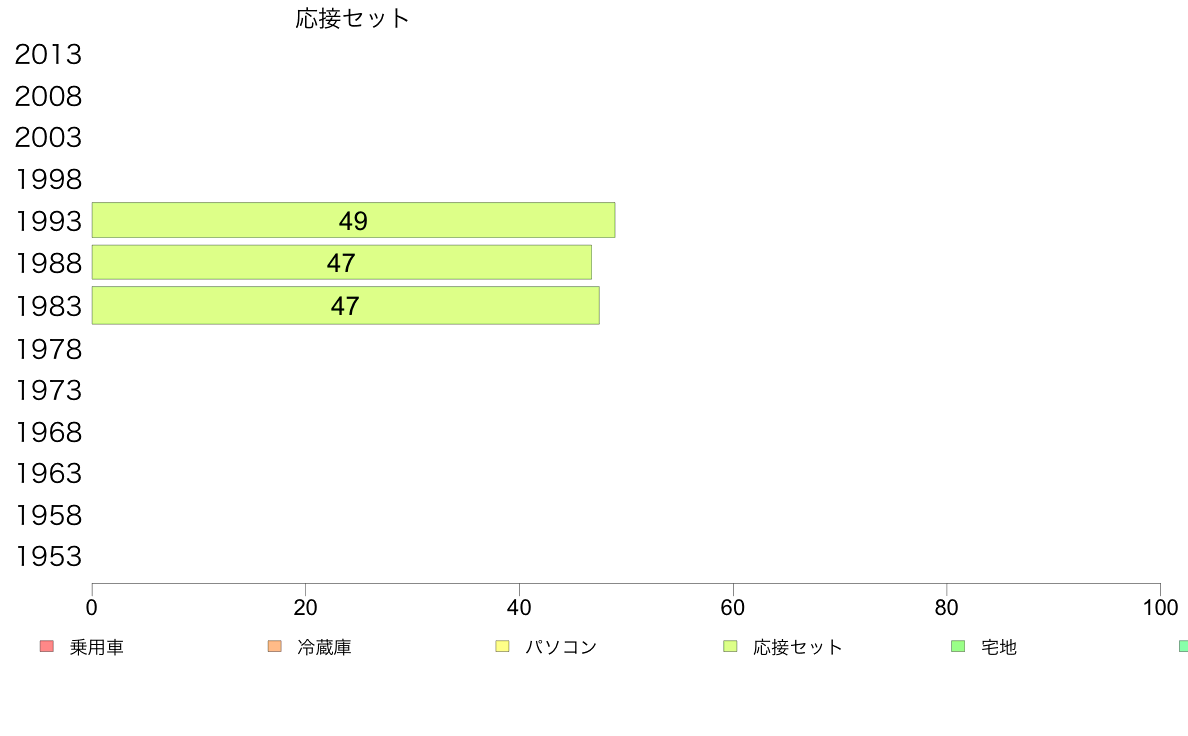1188x736 pixels.
Task: Select the 応接セット legend text
Action: click(x=798, y=647)
